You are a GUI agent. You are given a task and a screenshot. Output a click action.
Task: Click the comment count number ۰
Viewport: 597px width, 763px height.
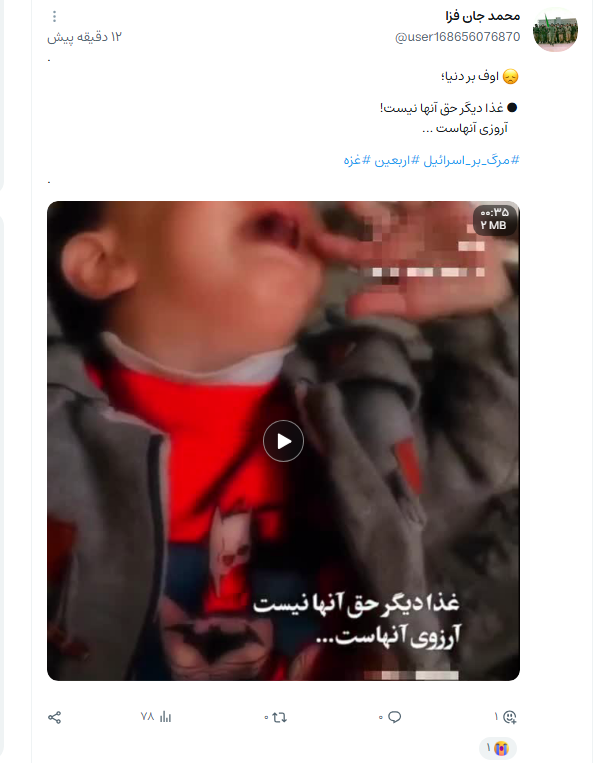[381, 717]
